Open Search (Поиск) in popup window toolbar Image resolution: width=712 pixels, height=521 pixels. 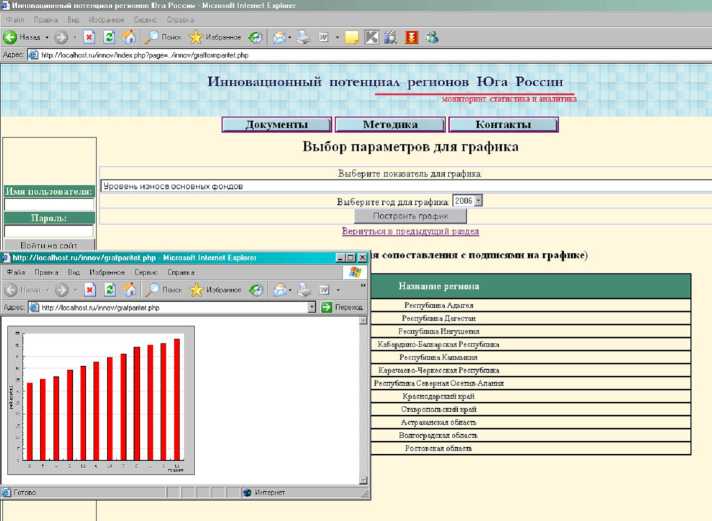click(160, 290)
